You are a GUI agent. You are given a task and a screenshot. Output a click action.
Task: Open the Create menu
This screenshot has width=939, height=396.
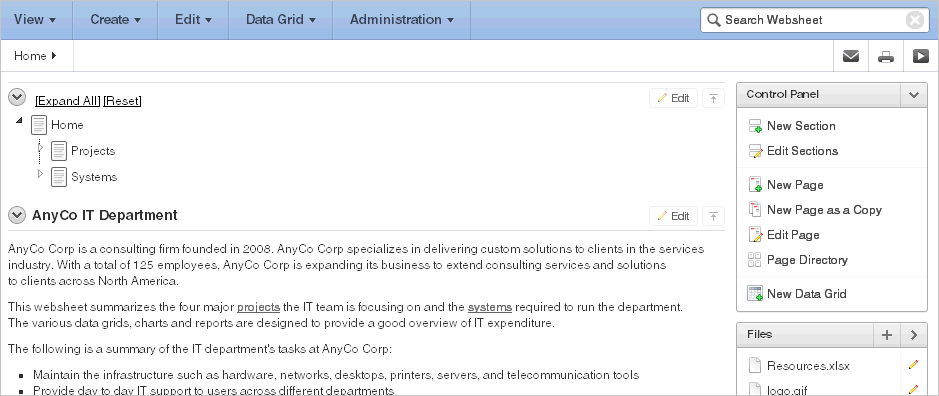pyautogui.click(x=116, y=20)
